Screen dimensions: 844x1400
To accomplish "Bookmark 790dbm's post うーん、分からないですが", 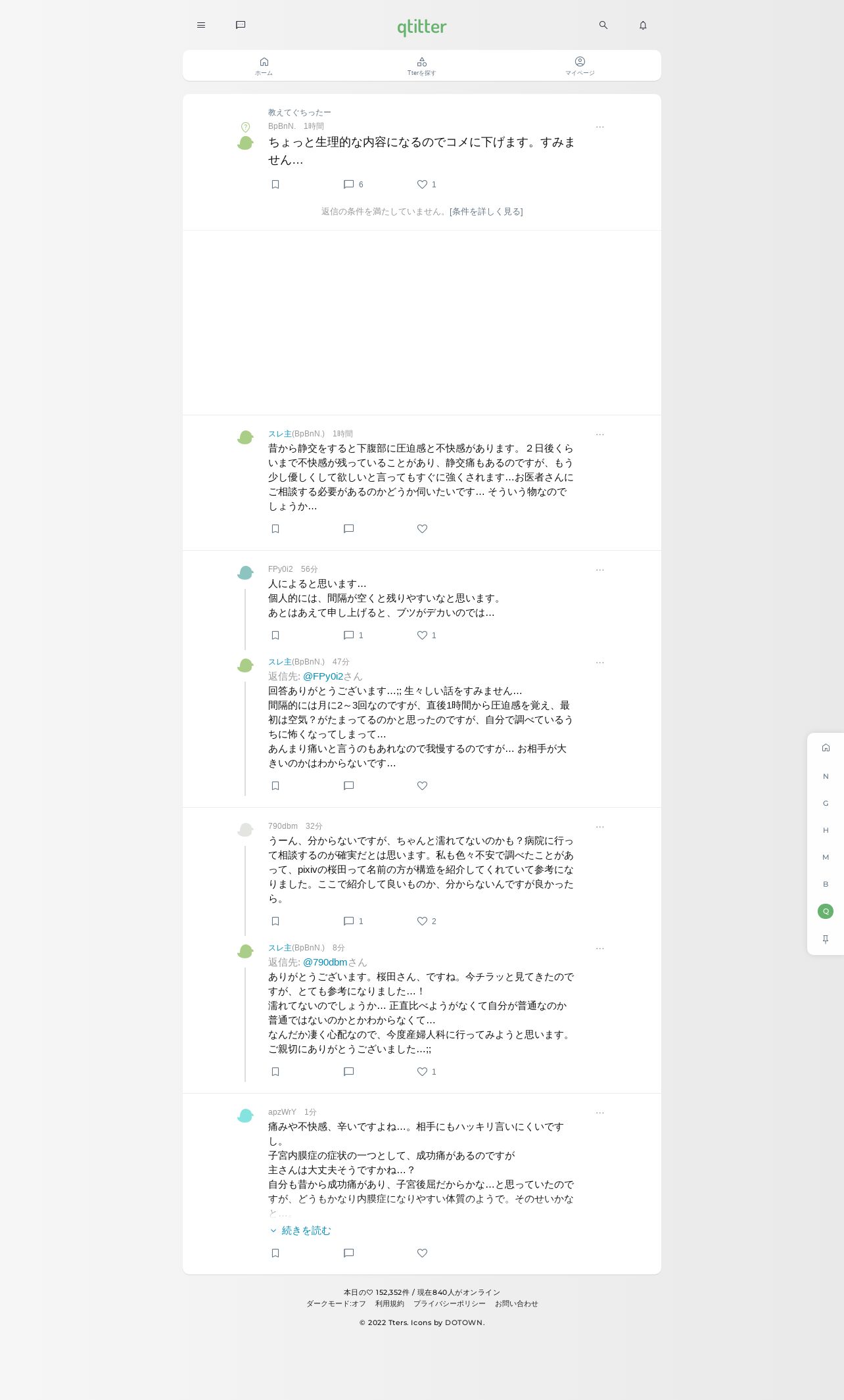I will click(275, 921).
